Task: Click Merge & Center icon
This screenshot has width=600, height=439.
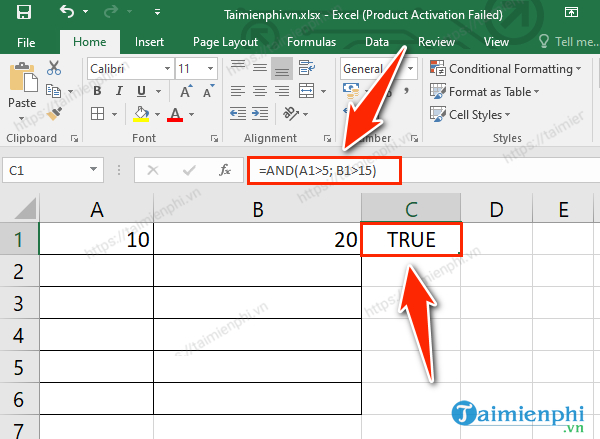Action: tap(307, 91)
